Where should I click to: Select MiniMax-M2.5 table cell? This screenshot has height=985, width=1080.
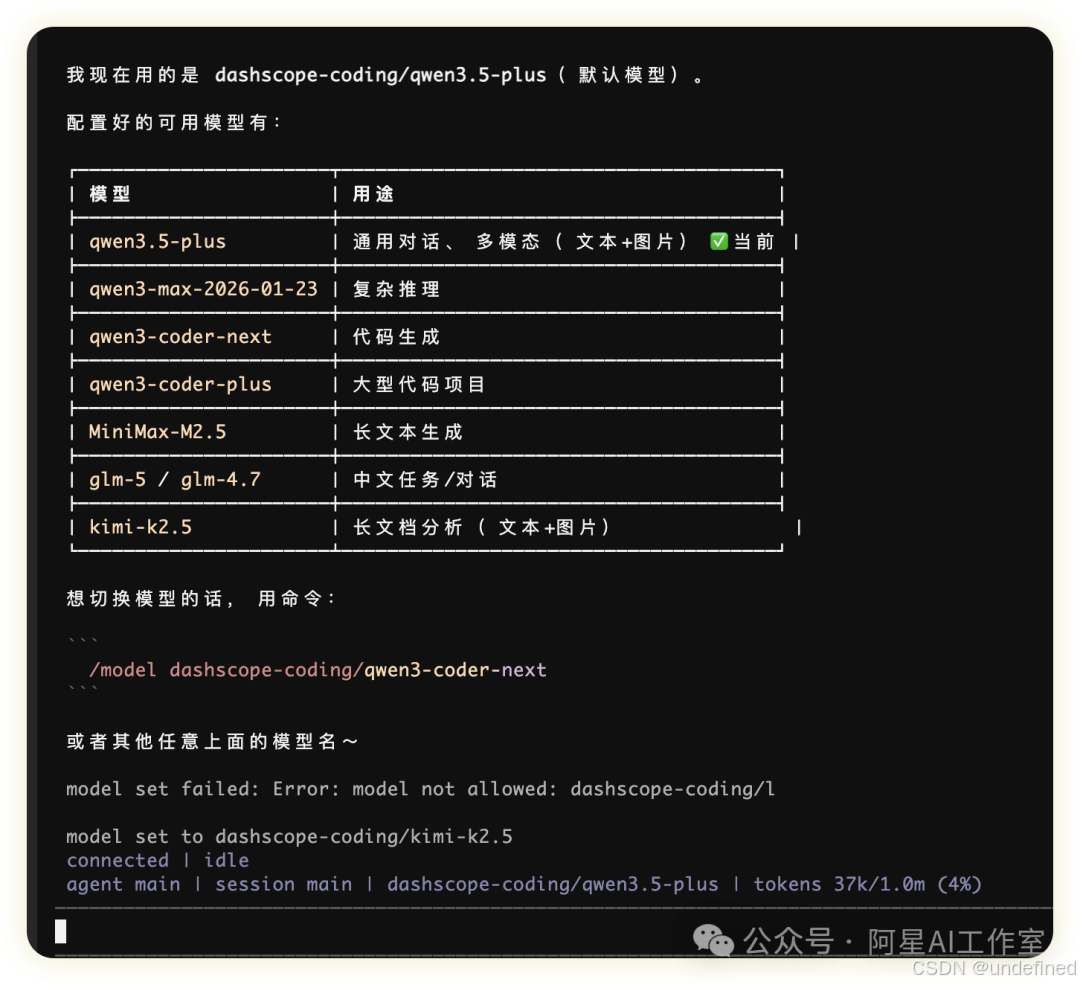[x=158, y=432]
